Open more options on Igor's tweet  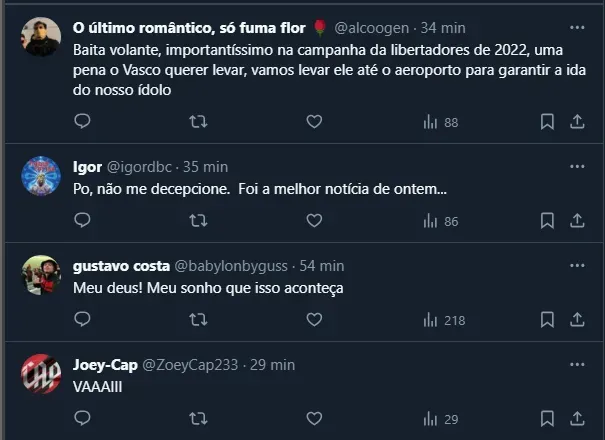pos(577,166)
